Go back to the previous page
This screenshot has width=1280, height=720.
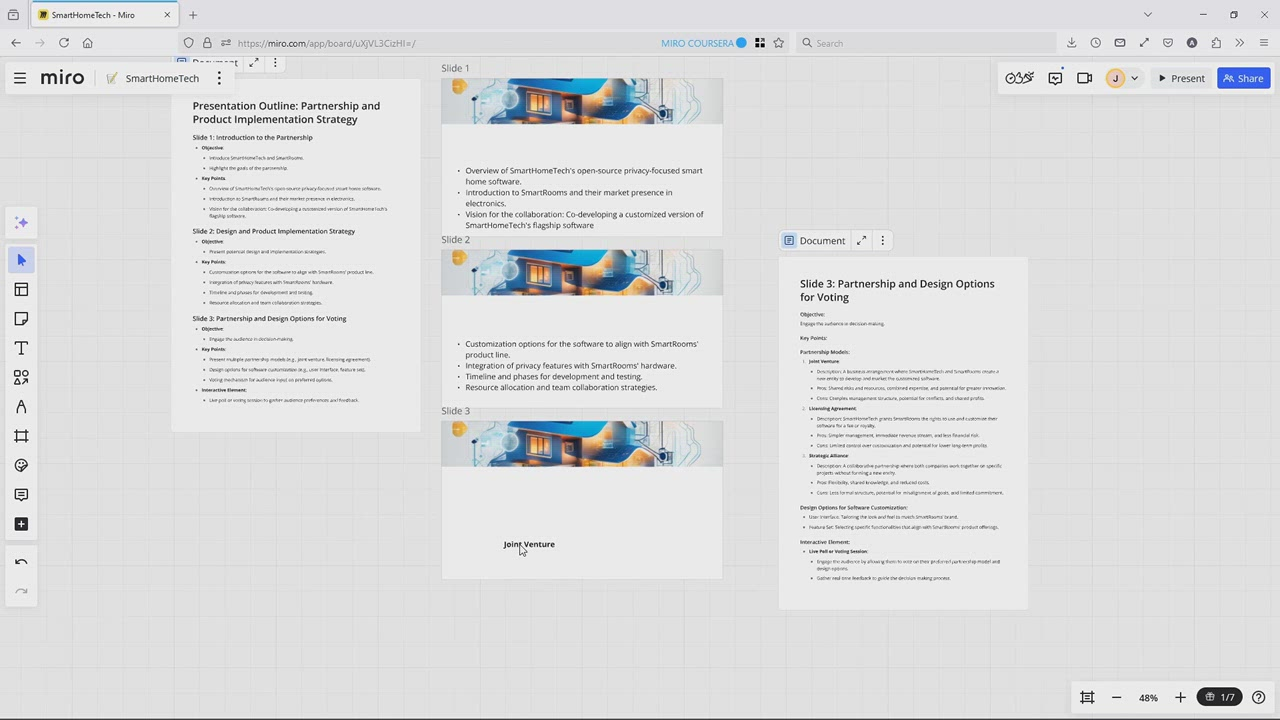[x=16, y=43]
